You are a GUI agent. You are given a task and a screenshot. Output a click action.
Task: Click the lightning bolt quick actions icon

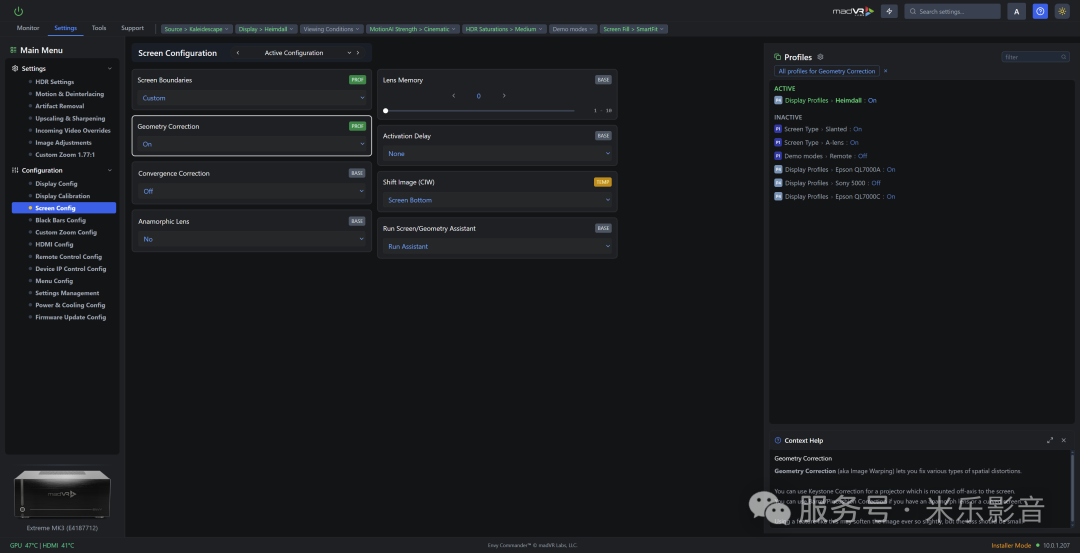pos(890,11)
